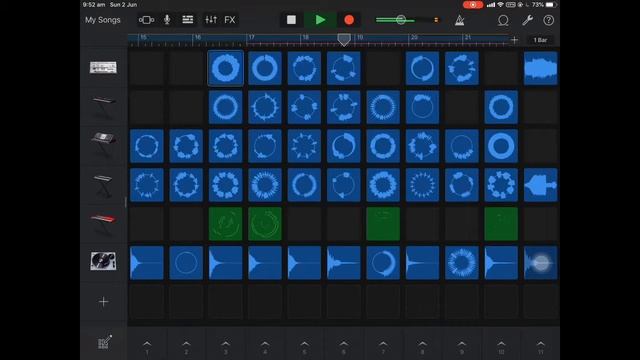The width and height of the screenshot is (640, 360).
Task: Open the 1 Bar time snap setting
Action: tap(540, 40)
